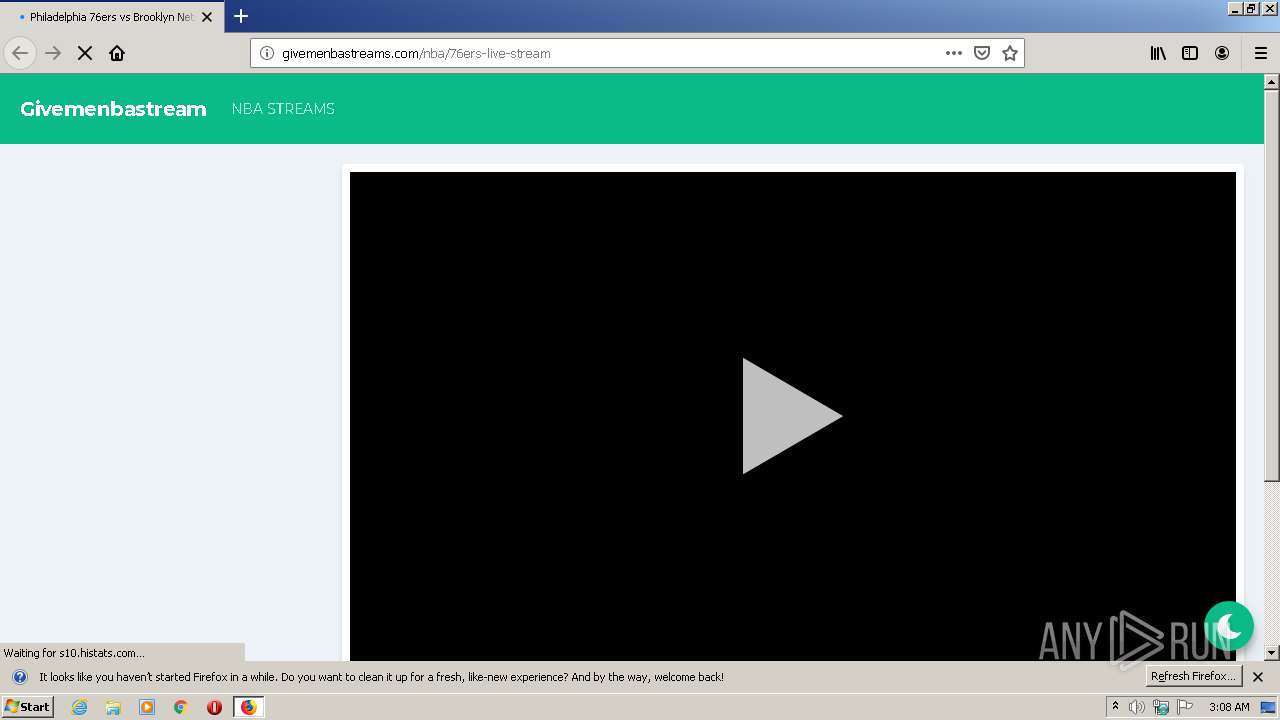Screen dimensions: 1280x720
Task: Select the Firefox taskbar button
Action: (x=248, y=707)
